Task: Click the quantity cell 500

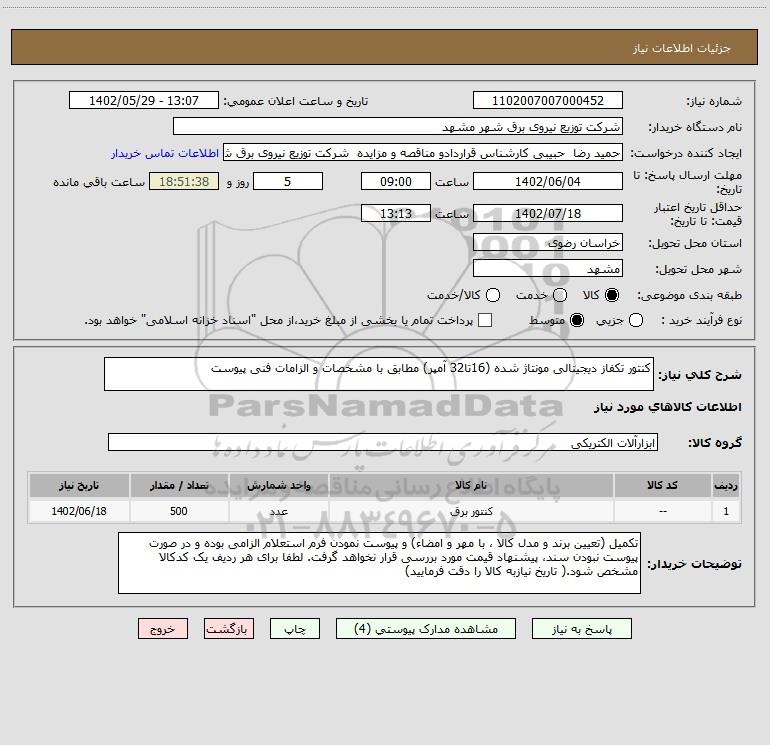Action: pyautogui.click(x=179, y=511)
